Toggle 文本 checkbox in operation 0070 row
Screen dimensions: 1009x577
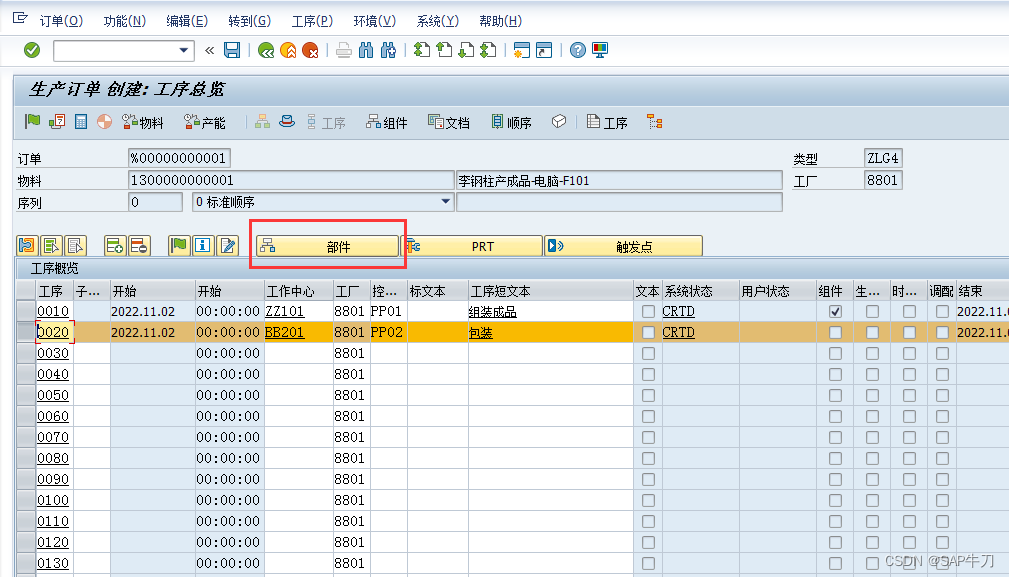[648, 437]
